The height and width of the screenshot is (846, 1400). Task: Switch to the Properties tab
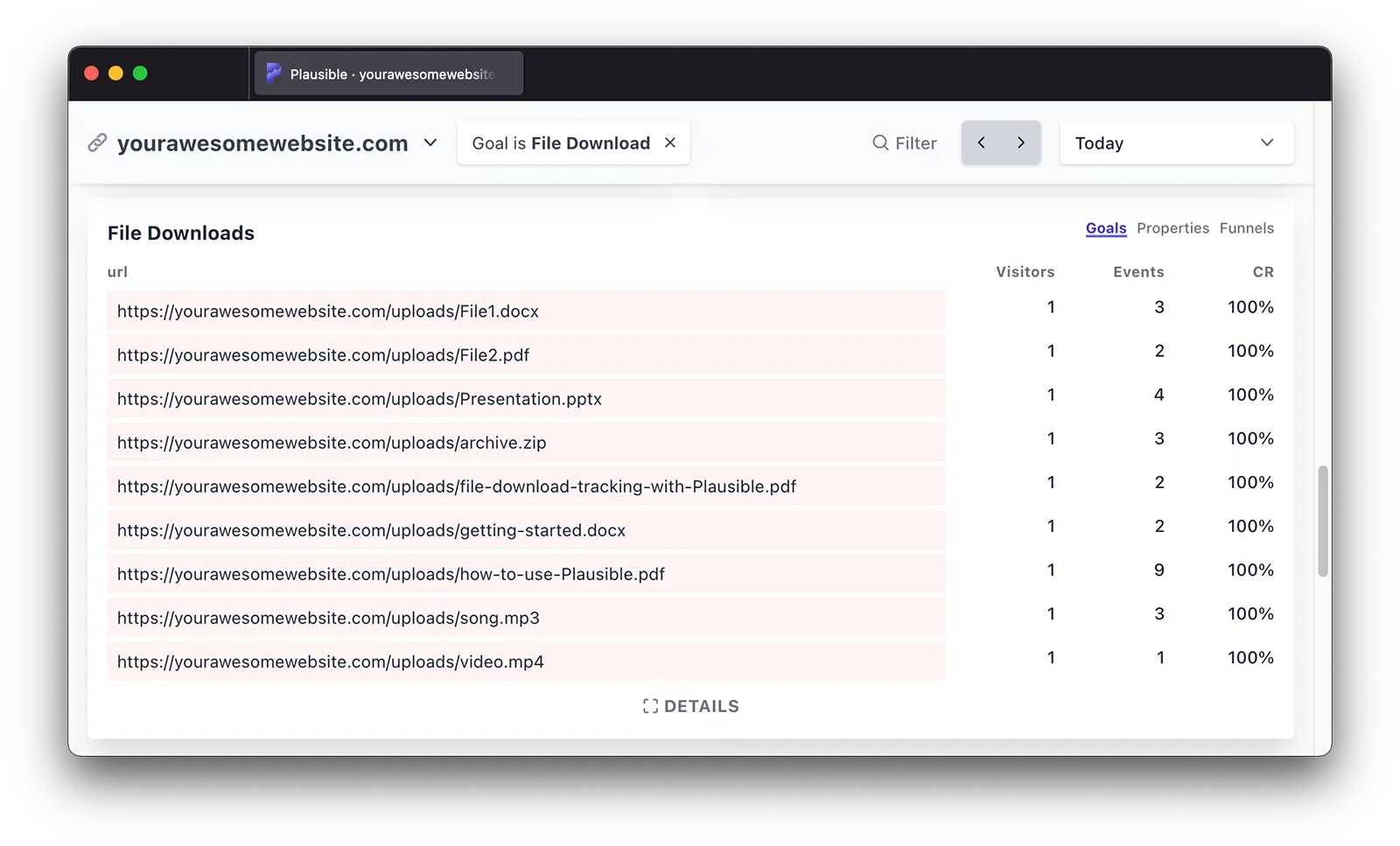point(1172,228)
